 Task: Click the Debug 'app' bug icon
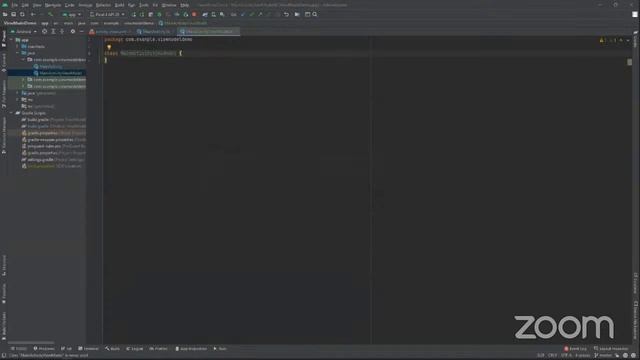(x=160, y=14)
